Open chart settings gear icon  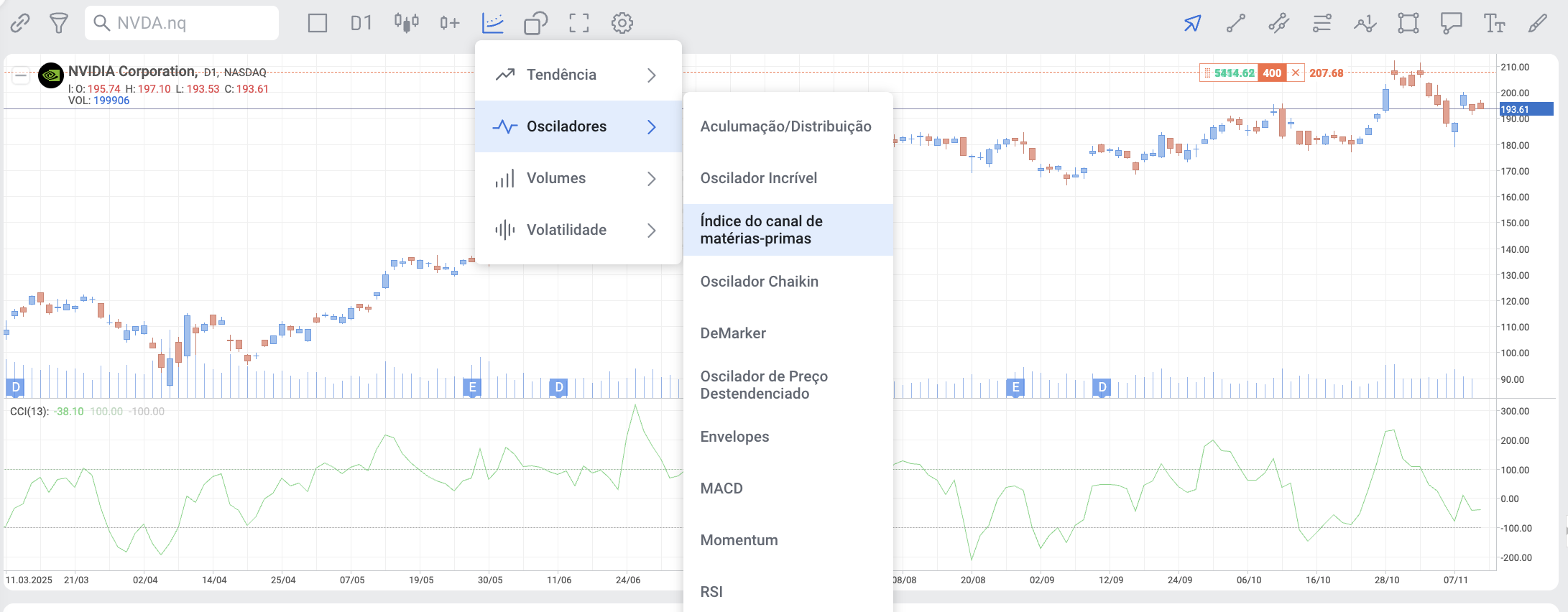622,23
